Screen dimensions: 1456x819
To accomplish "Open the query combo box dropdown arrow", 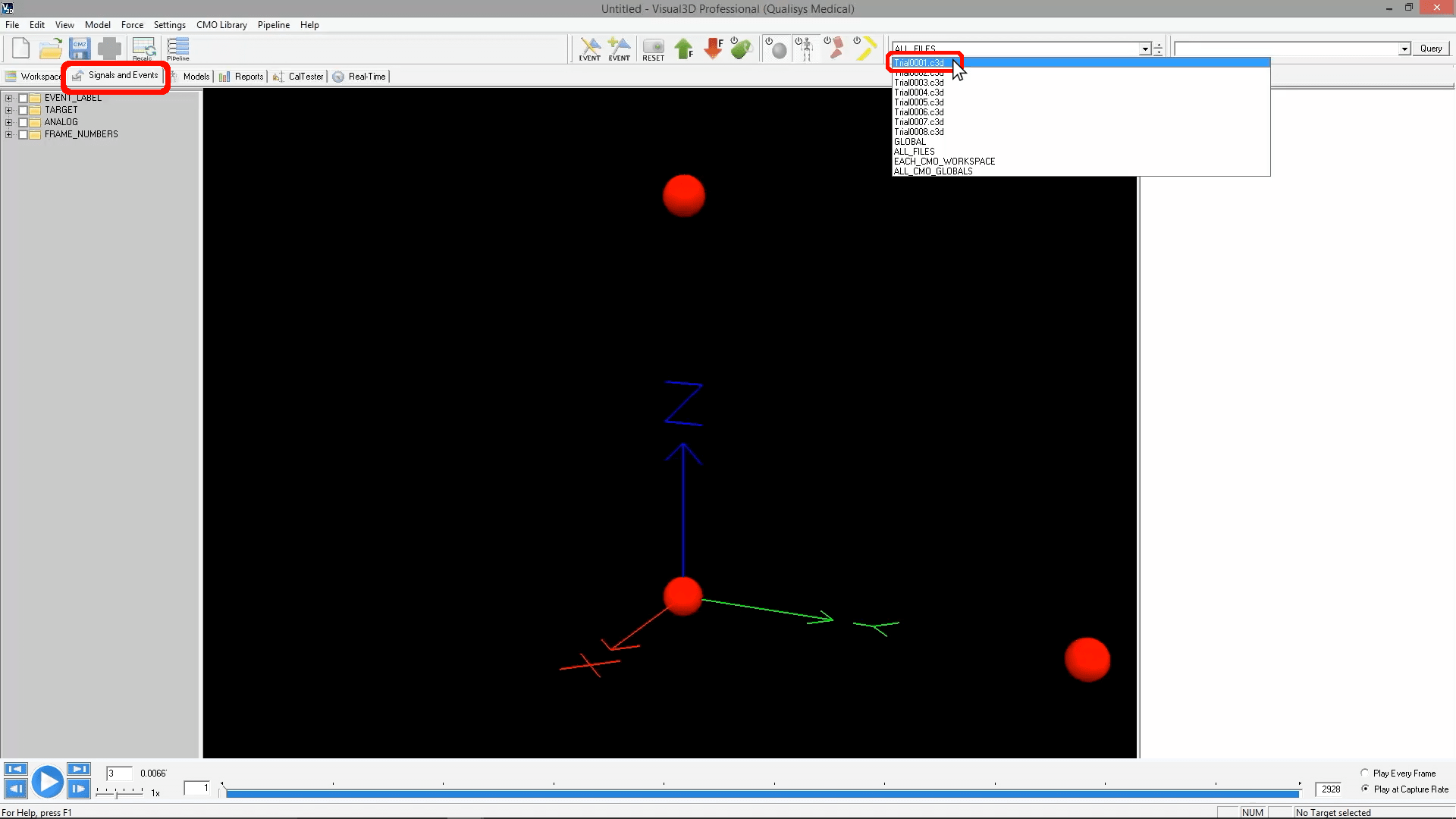I will coord(1404,49).
